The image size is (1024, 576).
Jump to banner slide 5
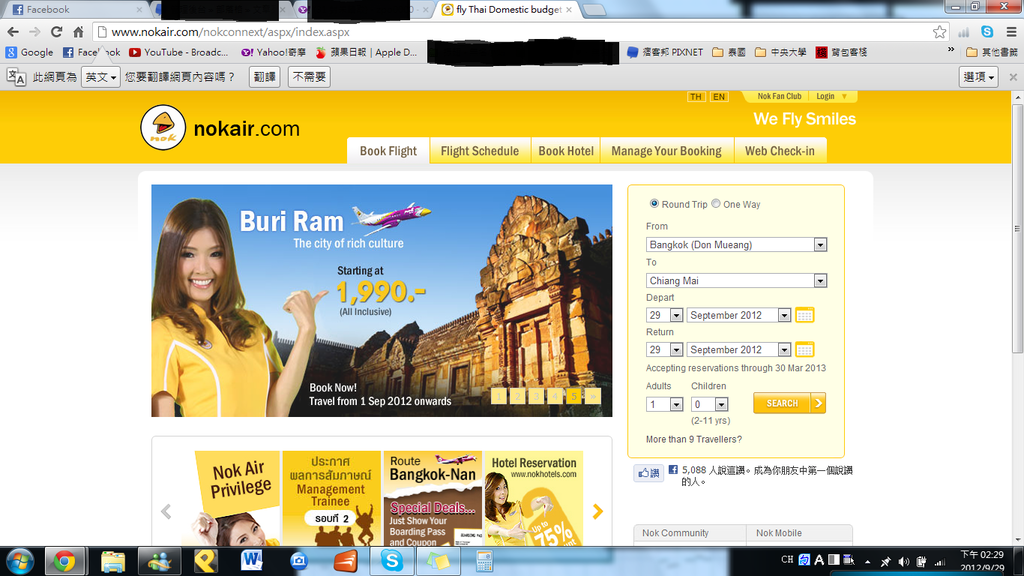click(x=573, y=396)
